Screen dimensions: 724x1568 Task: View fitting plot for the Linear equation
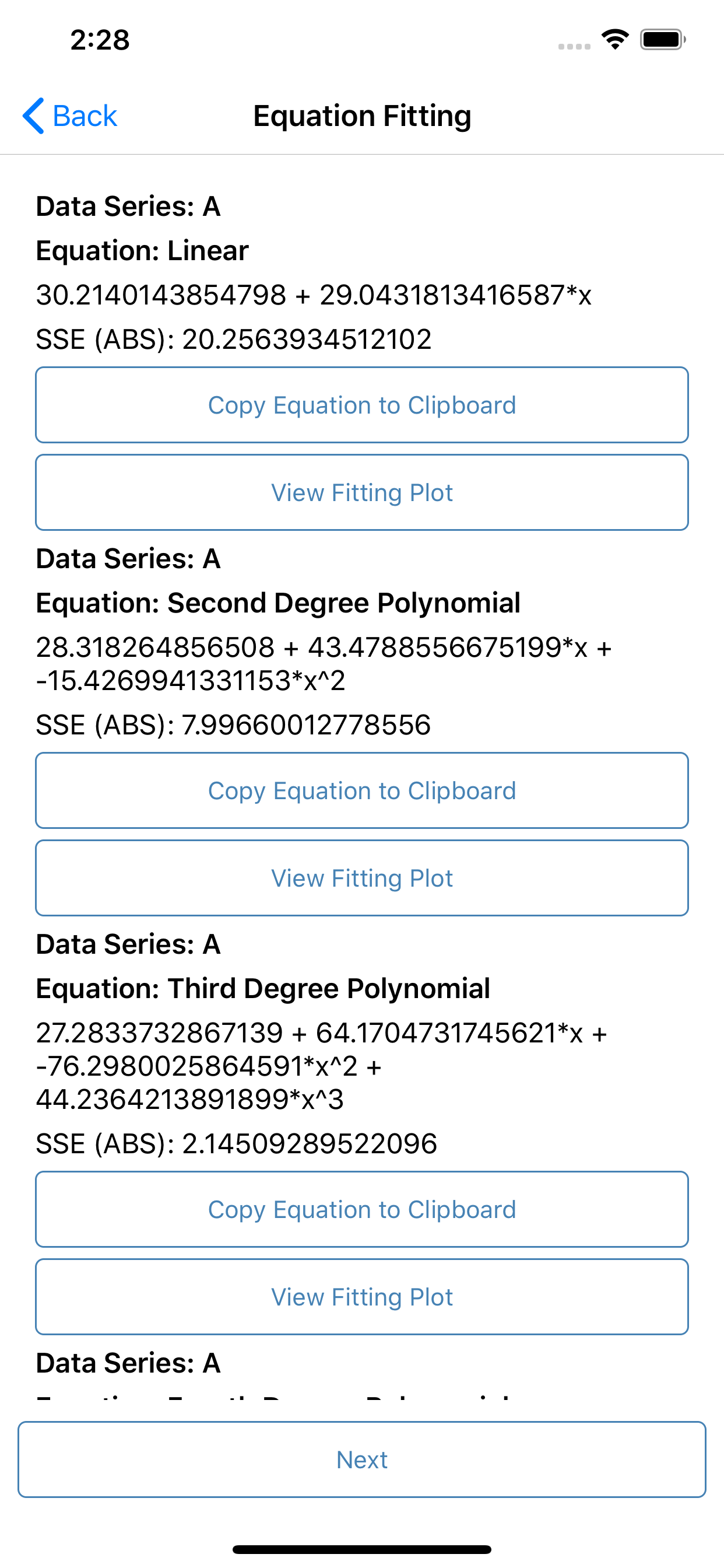click(362, 492)
